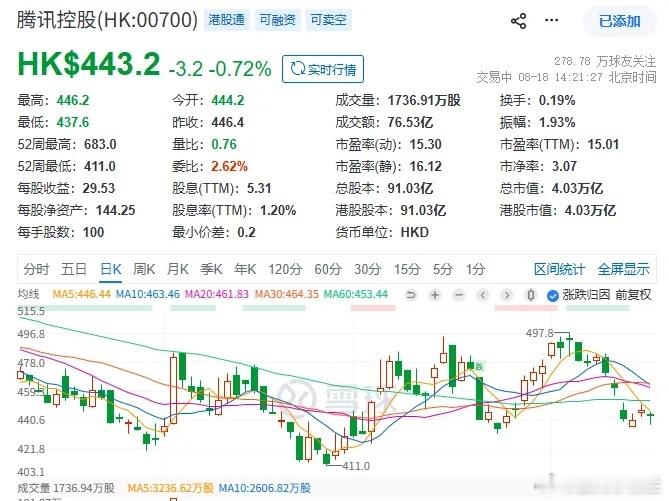Viewport: 669px width, 501px height.
Task: Open the 前复权 adjustment dropdown
Action: tap(633, 294)
